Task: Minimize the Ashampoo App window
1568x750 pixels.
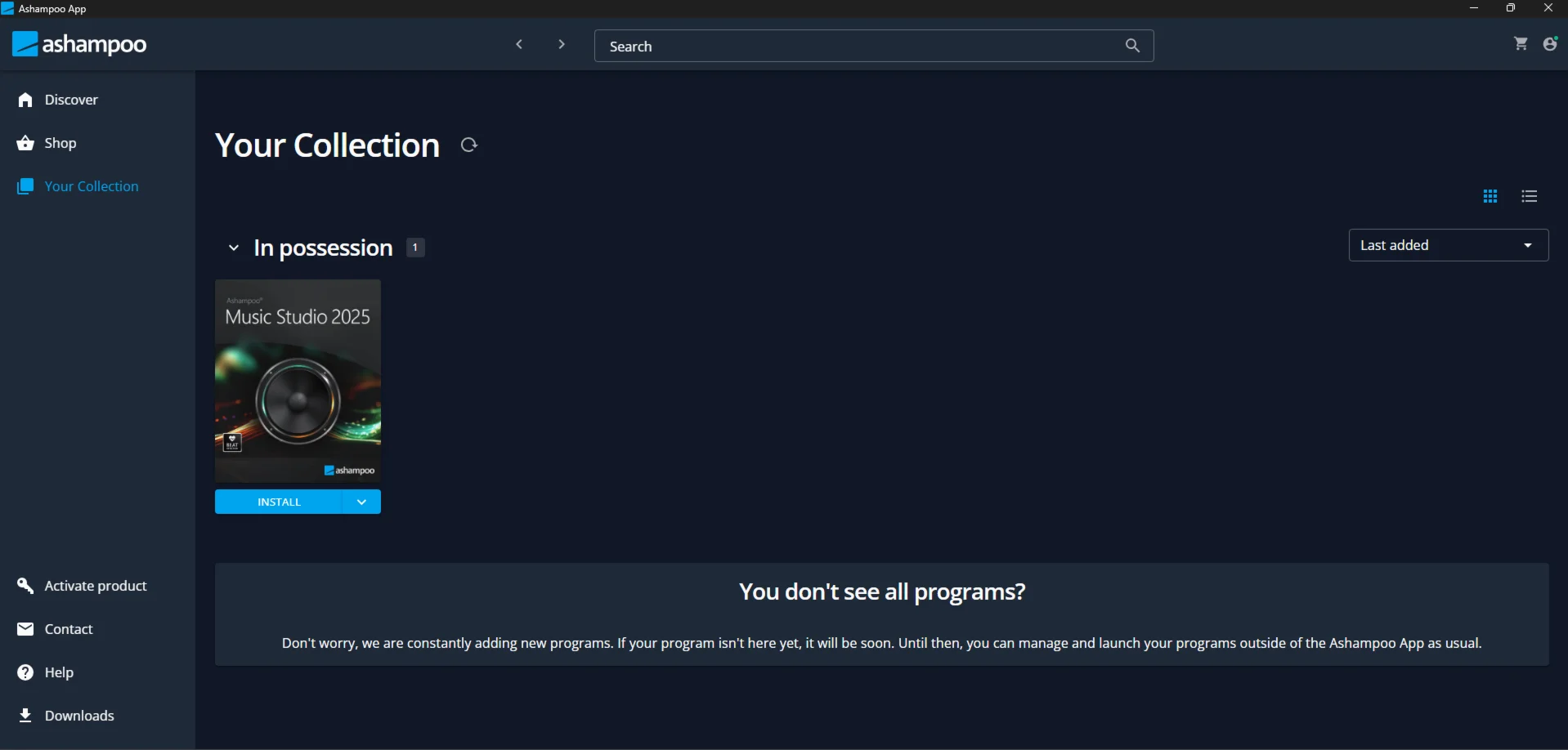Action: pos(1474,8)
